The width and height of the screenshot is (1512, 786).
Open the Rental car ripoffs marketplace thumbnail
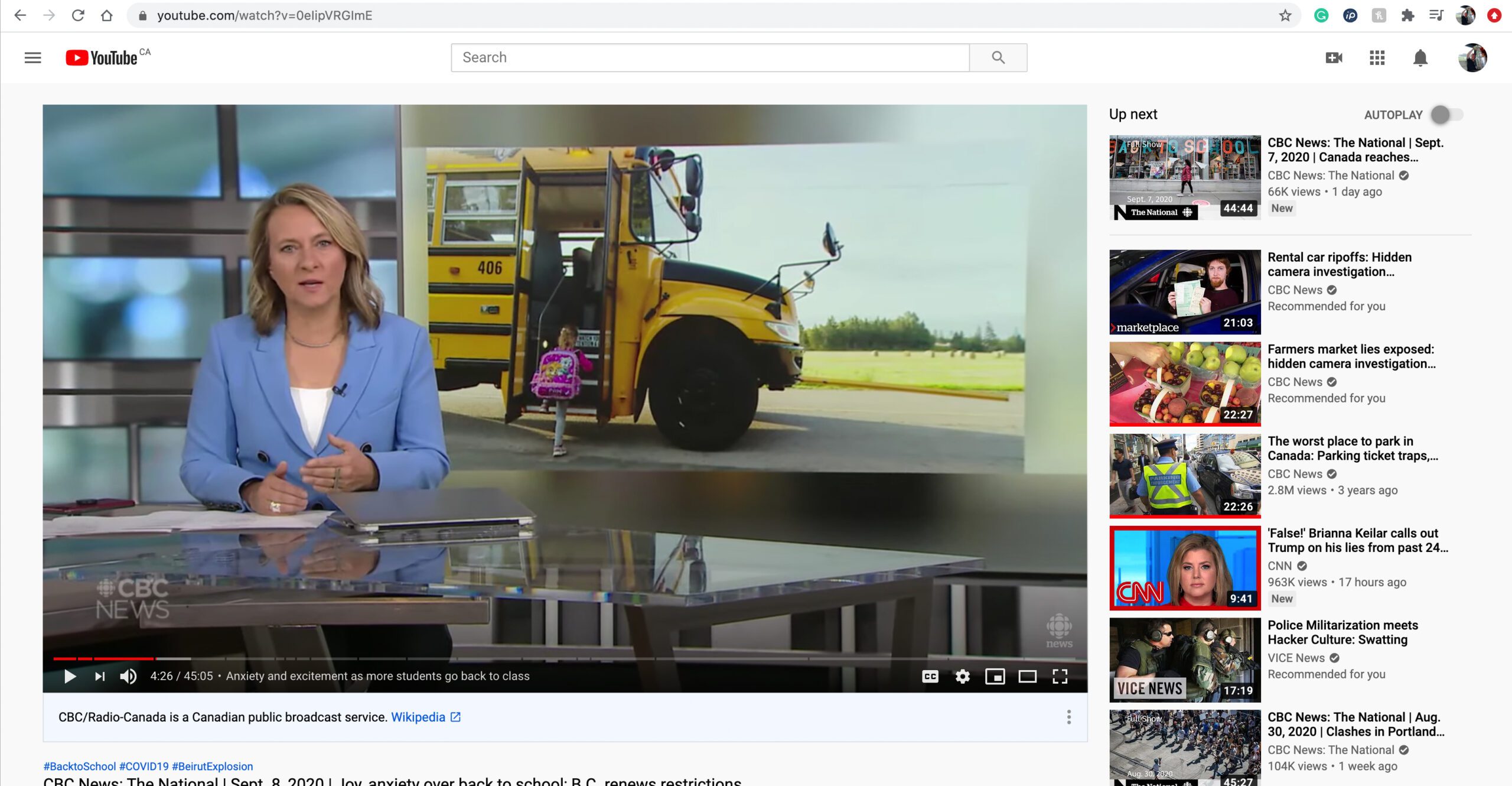(x=1185, y=292)
